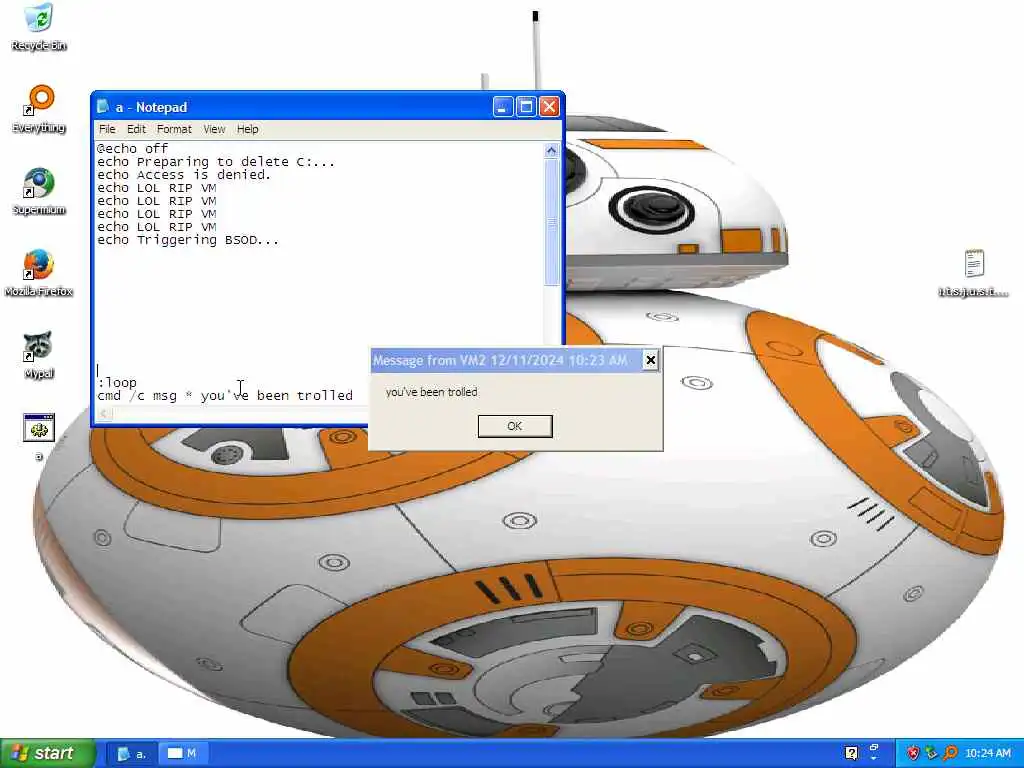Select the batch file 'a' desktop icon
The width and height of the screenshot is (1024, 768).
coord(39,436)
